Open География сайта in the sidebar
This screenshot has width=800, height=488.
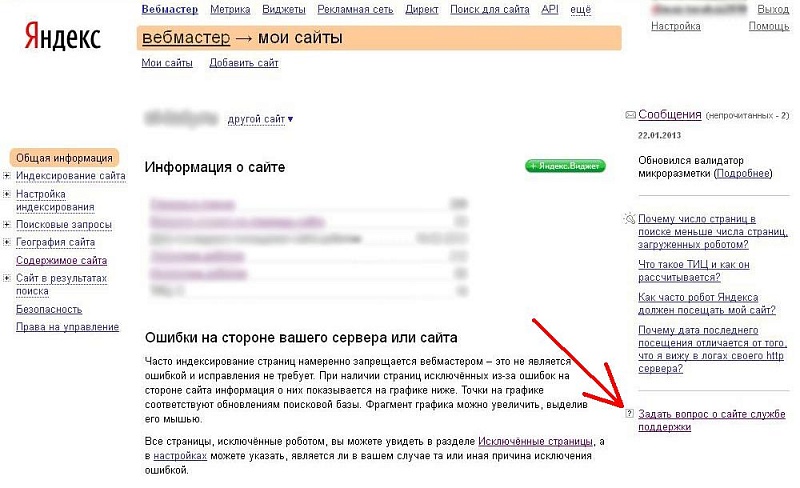pyautogui.click(x=56, y=242)
